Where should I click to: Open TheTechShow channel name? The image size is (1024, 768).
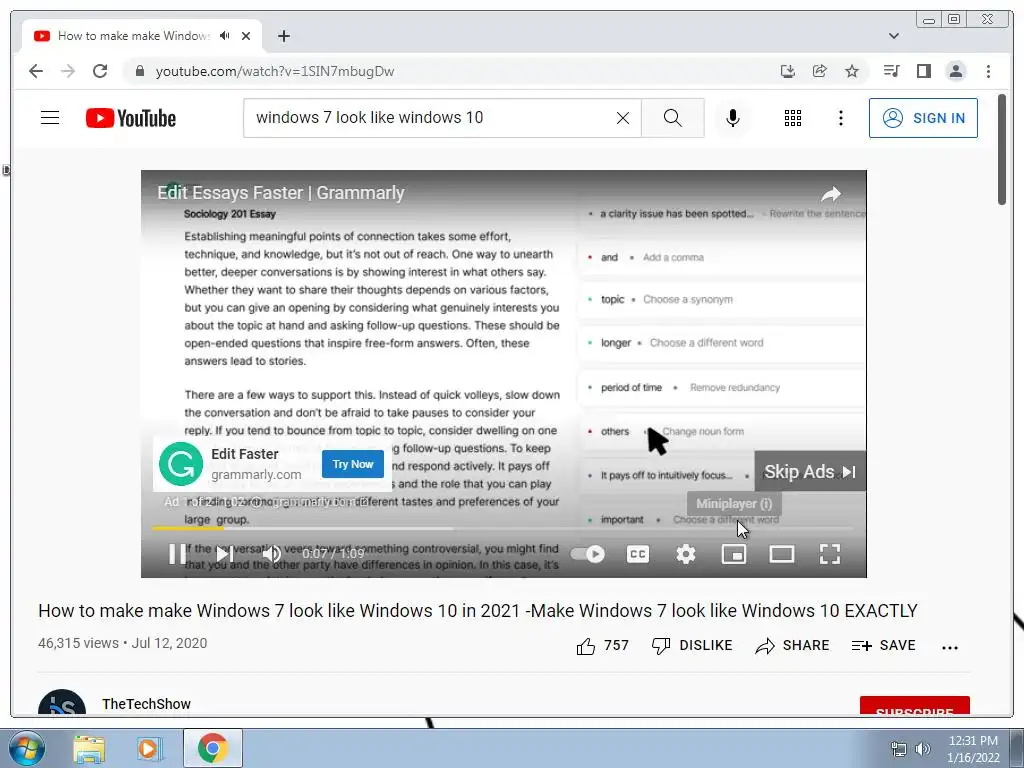[x=146, y=704]
